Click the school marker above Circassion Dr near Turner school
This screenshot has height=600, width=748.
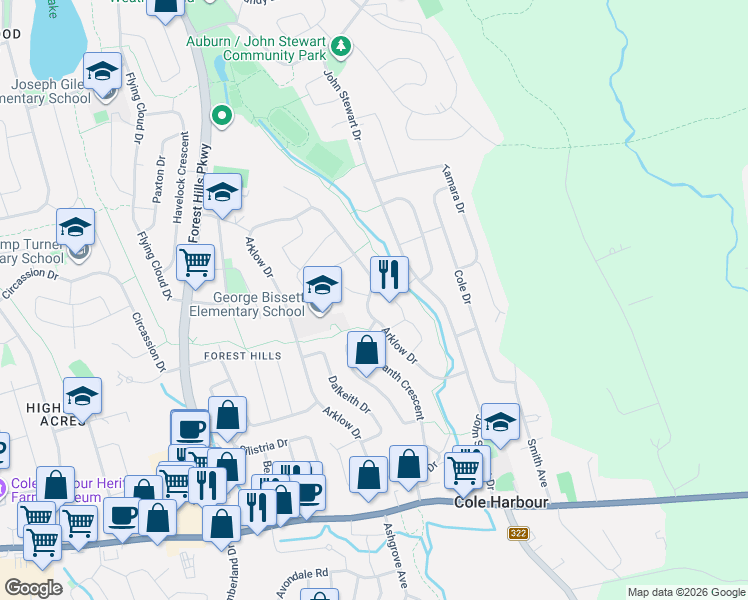(x=75, y=229)
